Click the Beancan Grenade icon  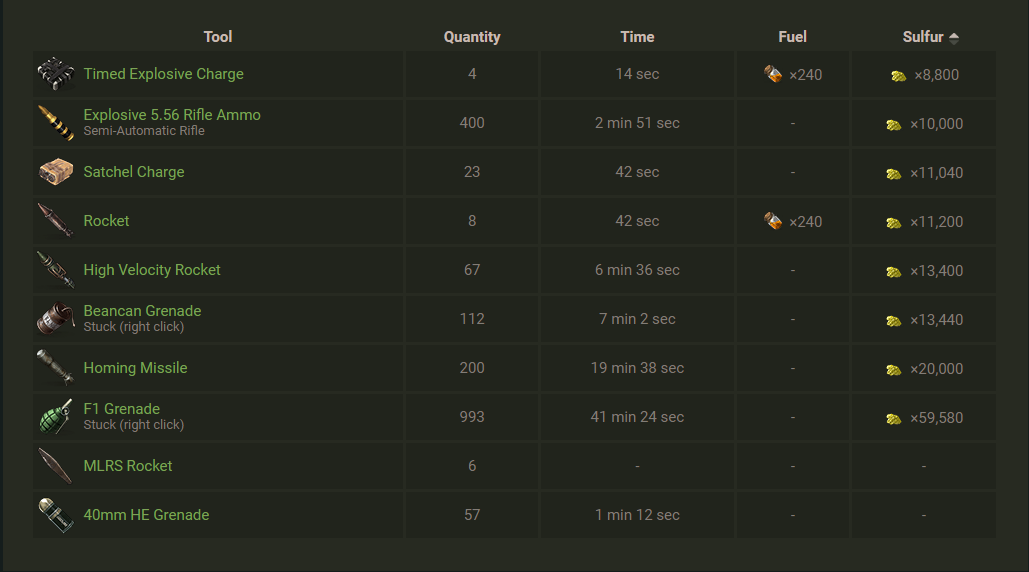[x=56, y=319]
